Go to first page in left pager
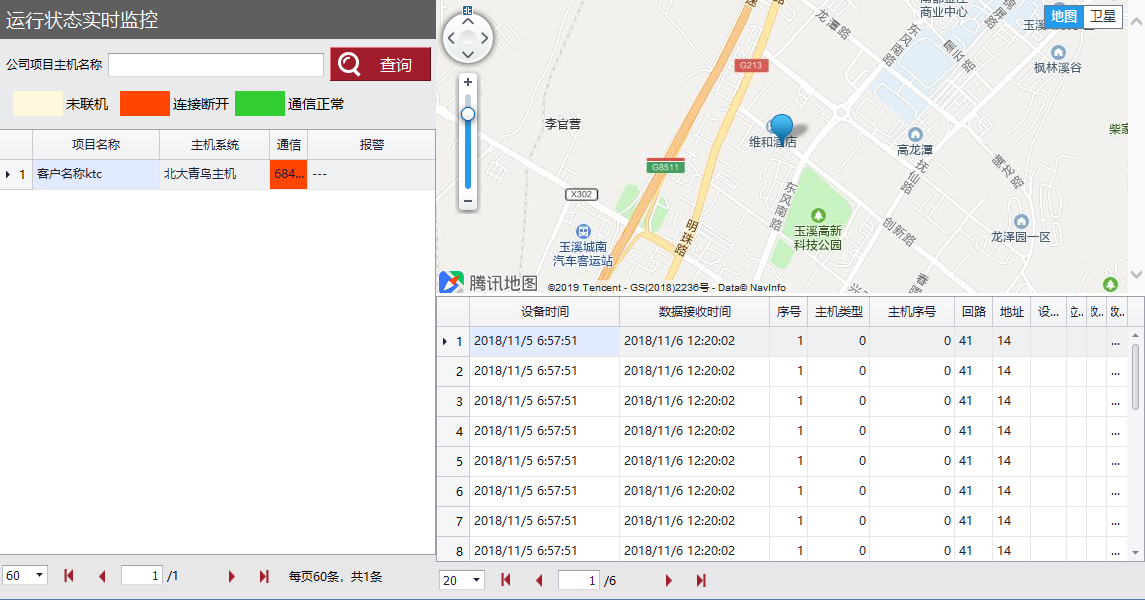 [69, 577]
